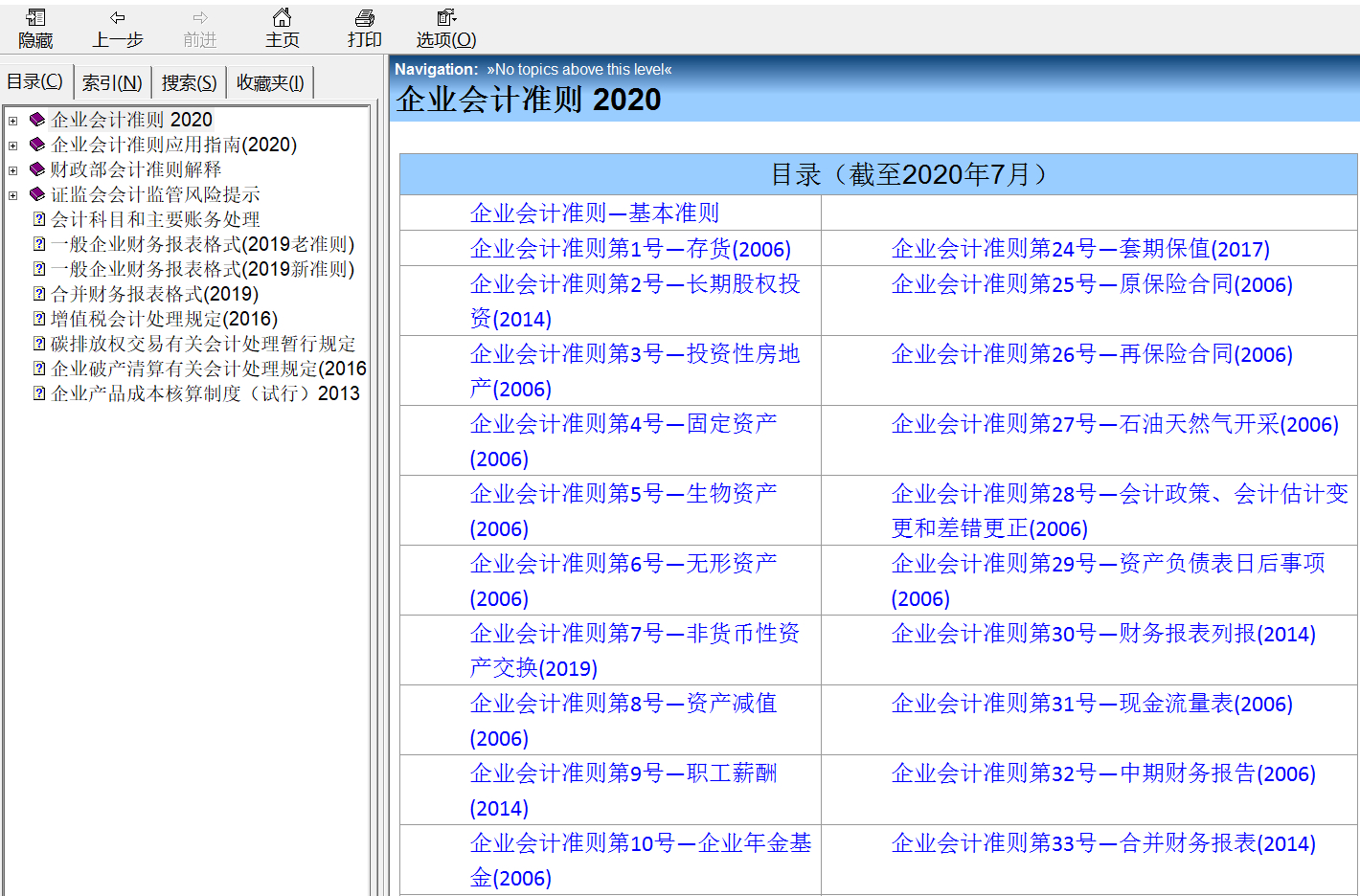1360x896 pixels.
Task: Switch to the Search 搜索(S) tab
Action: [x=189, y=83]
